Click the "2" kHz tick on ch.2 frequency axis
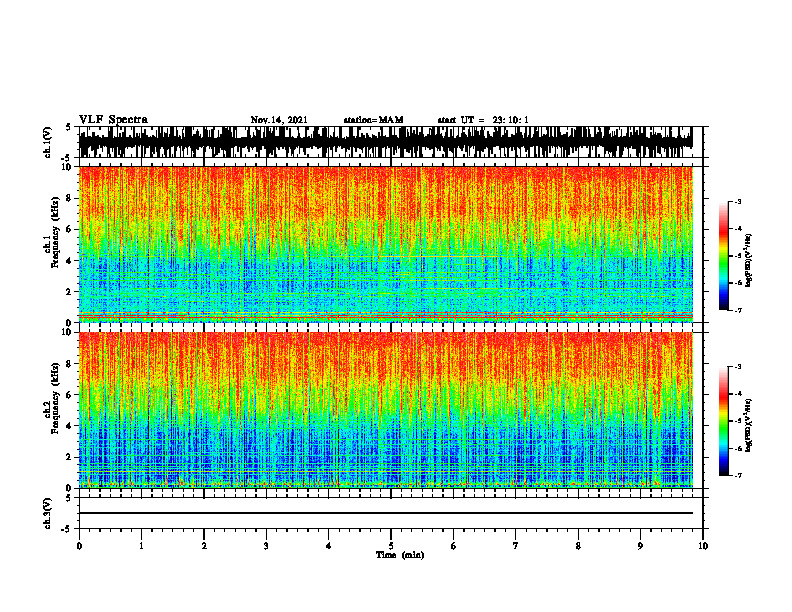Viewport: 792px width, 612px height. click(69, 457)
